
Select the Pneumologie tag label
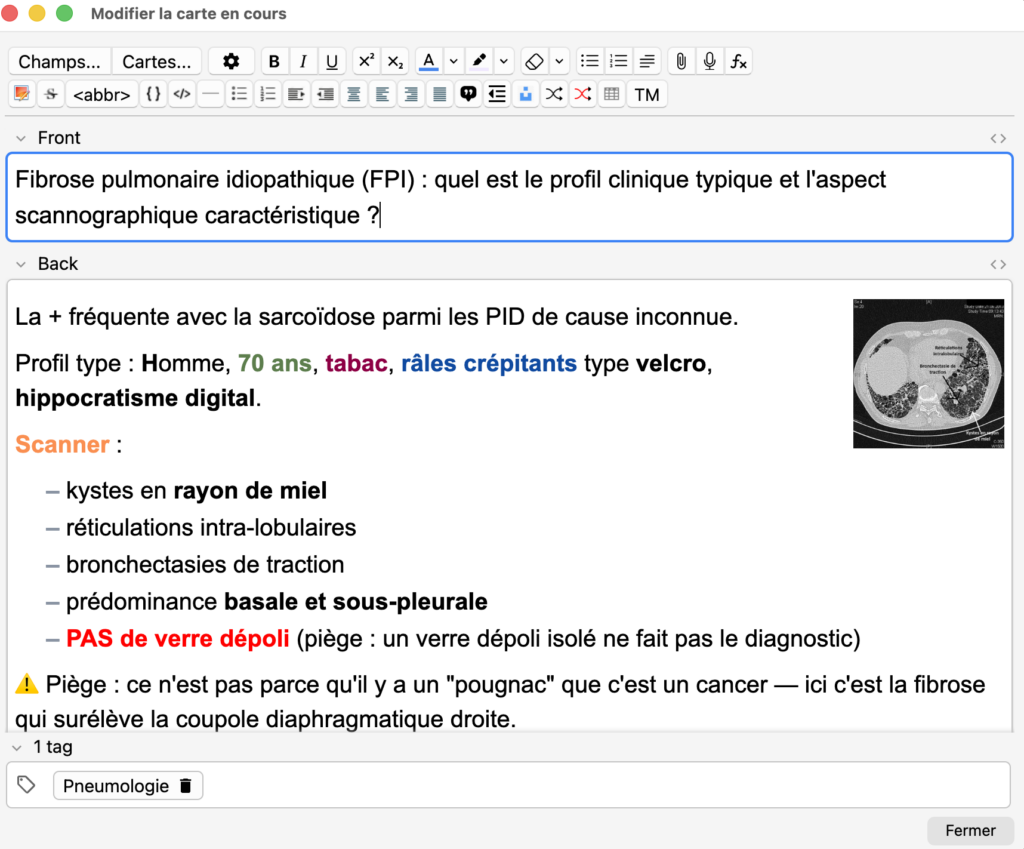[x=116, y=786]
